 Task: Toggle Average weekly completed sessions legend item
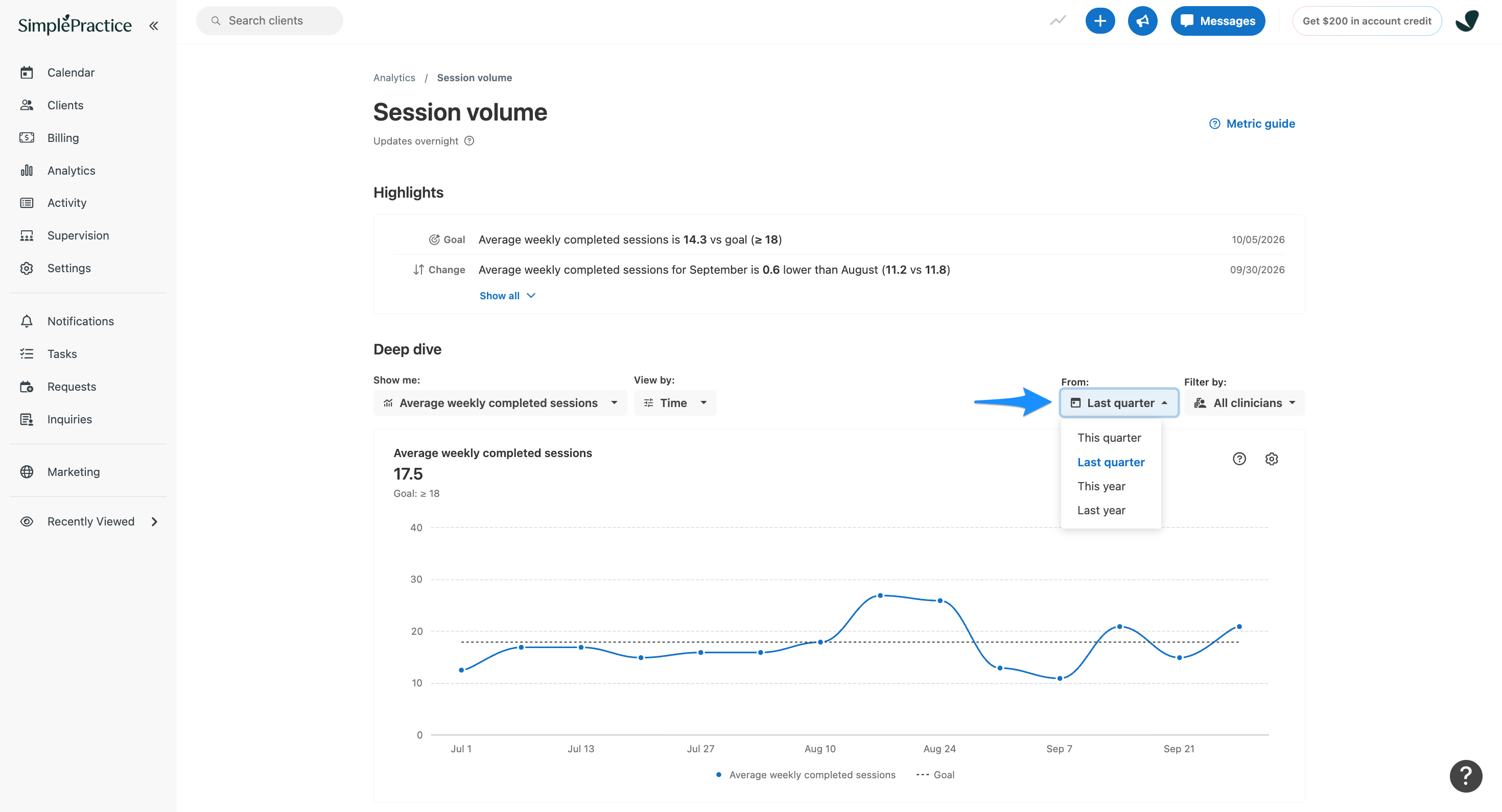point(805,775)
